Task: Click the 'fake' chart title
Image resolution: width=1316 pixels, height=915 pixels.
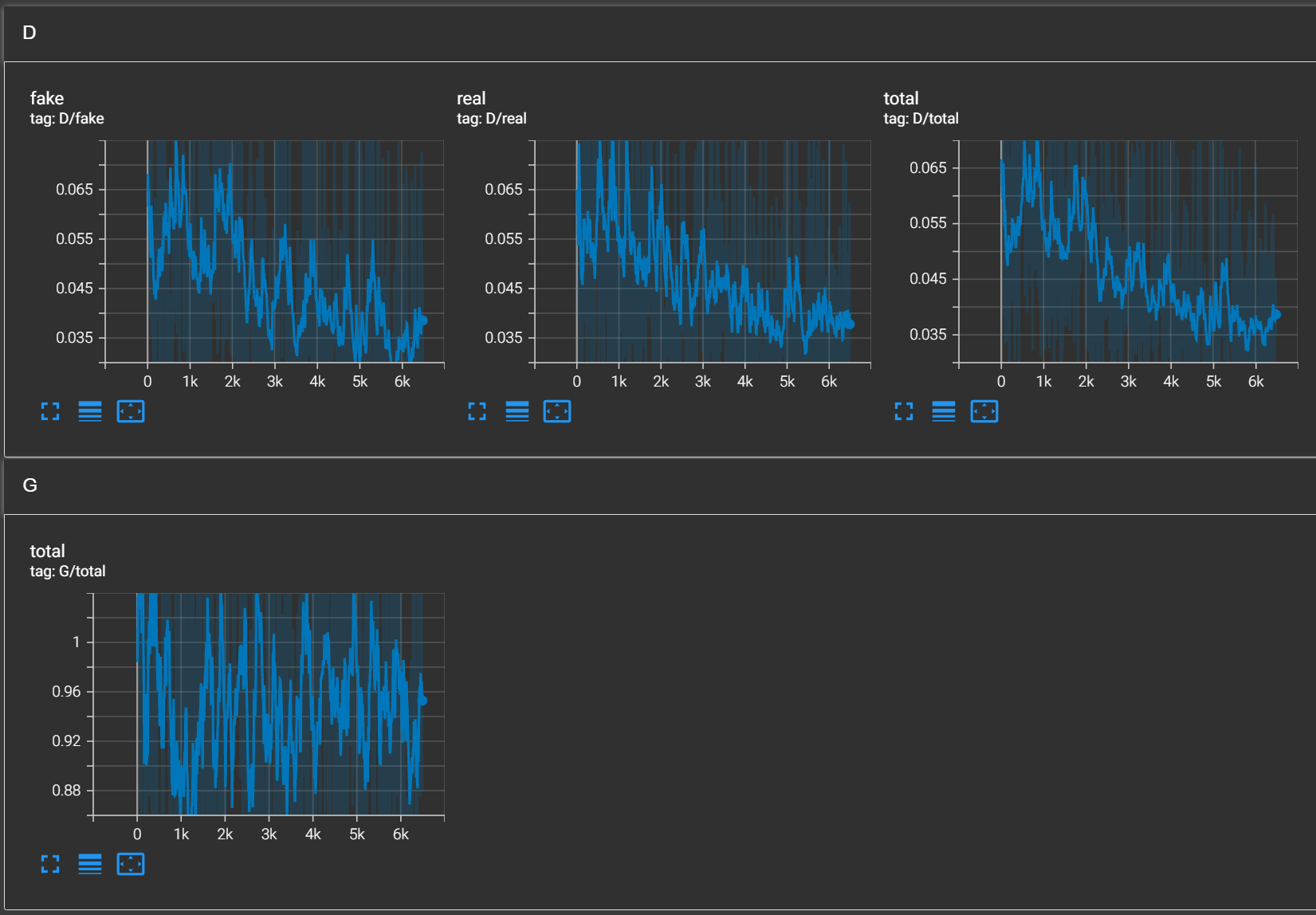Action: click(47, 99)
